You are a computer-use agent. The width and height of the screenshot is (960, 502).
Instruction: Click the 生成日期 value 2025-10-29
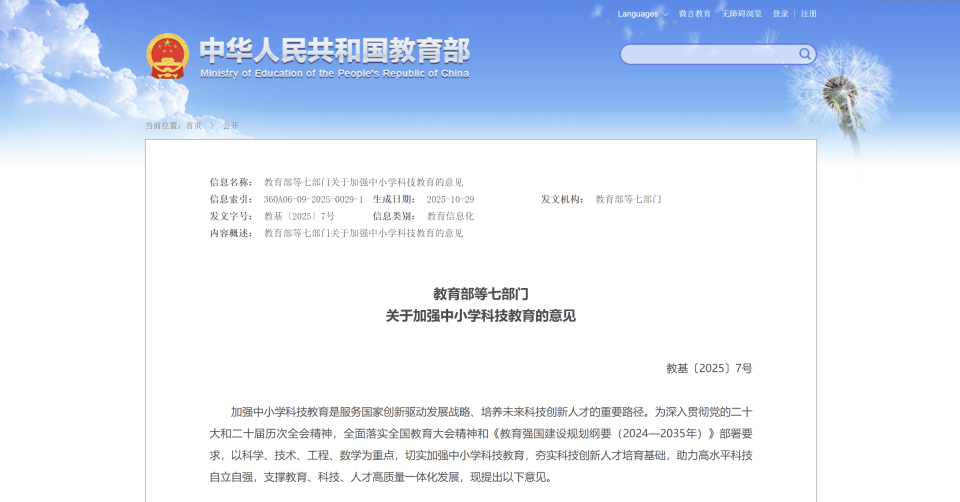pyautogui.click(x=450, y=199)
